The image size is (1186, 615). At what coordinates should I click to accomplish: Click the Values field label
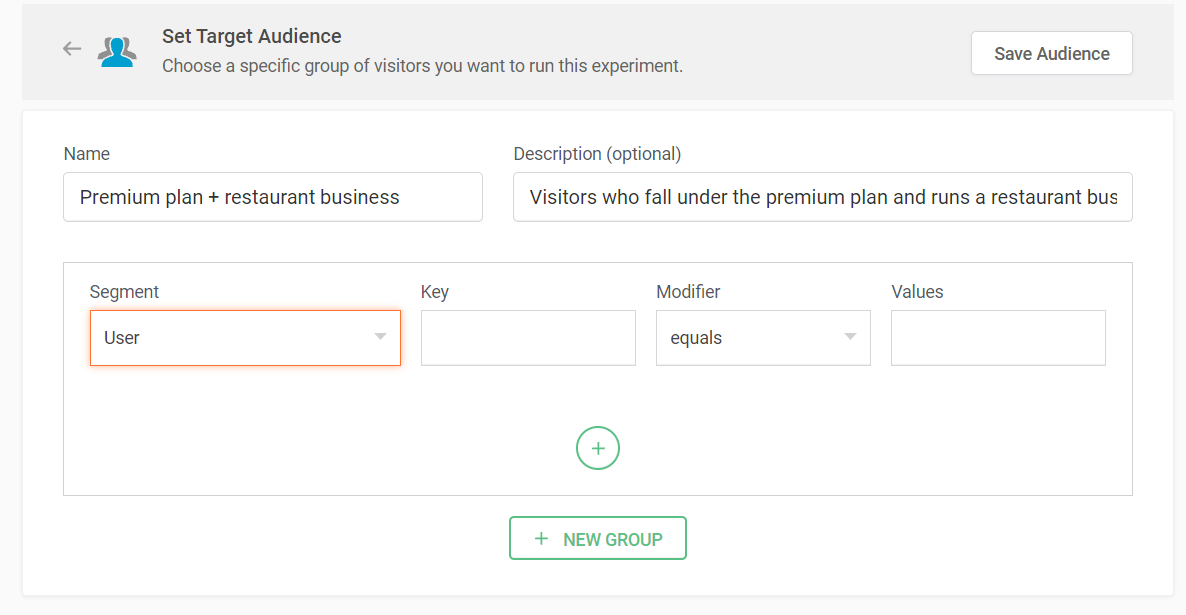tap(917, 292)
